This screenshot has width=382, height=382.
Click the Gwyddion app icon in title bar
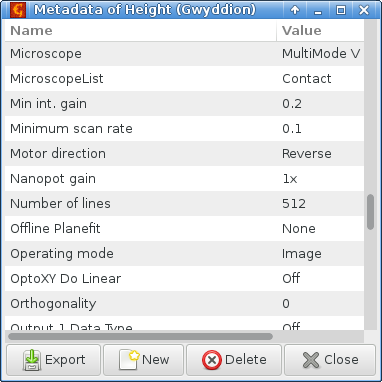click(x=18, y=10)
